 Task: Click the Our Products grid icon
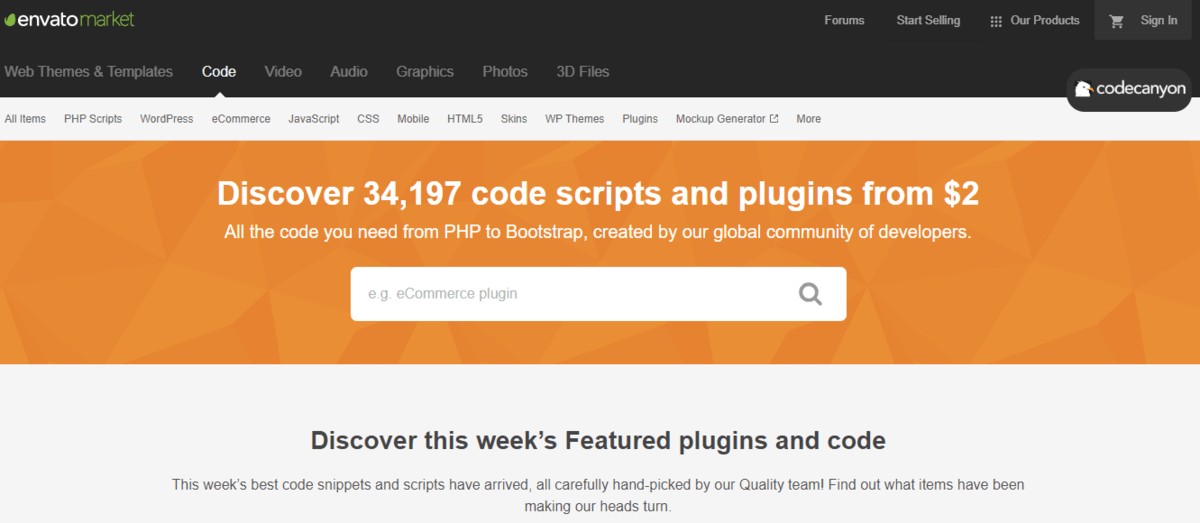tap(995, 21)
